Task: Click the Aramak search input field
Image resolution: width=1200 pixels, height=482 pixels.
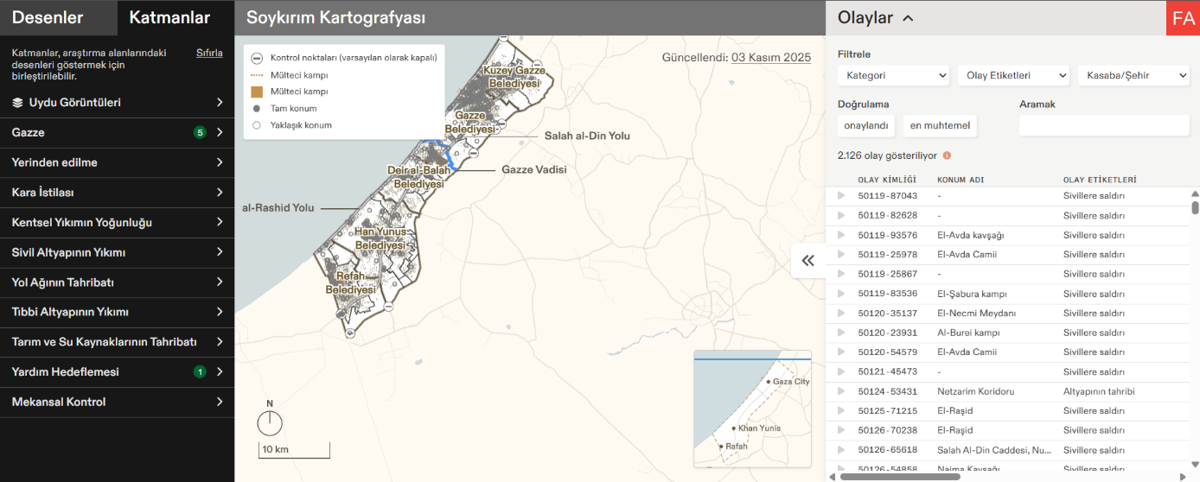Action: click(x=1101, y=126)
